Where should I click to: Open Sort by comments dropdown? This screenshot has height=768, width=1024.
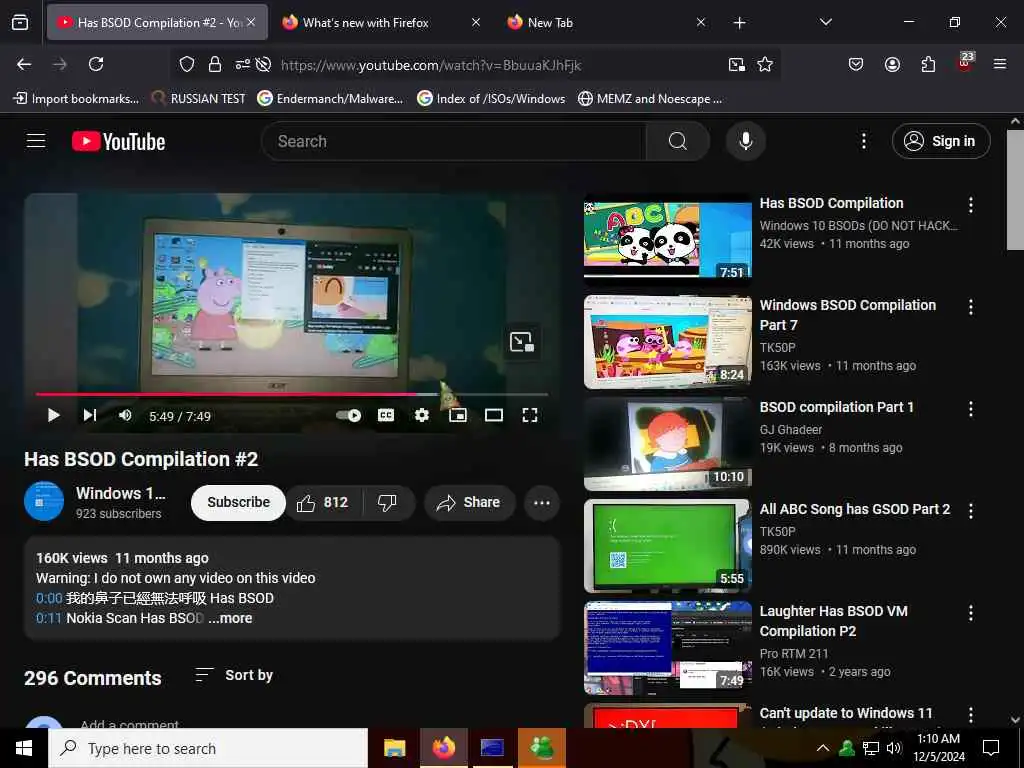234,675
